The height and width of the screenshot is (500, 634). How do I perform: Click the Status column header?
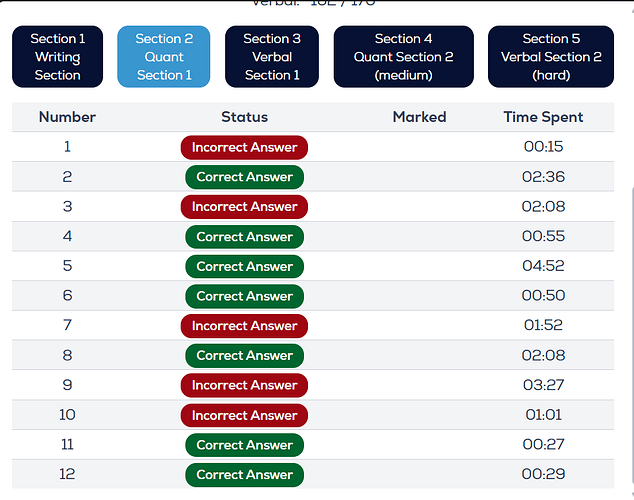[x=244, y=117]
